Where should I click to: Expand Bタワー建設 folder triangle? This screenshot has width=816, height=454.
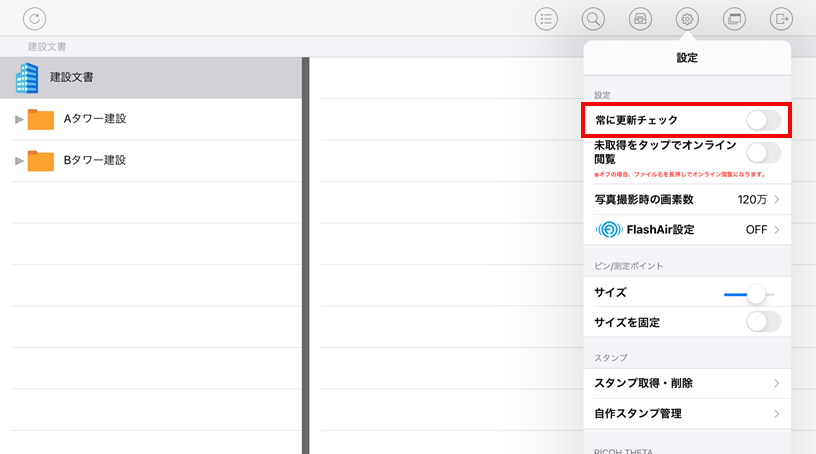[19, 161]
